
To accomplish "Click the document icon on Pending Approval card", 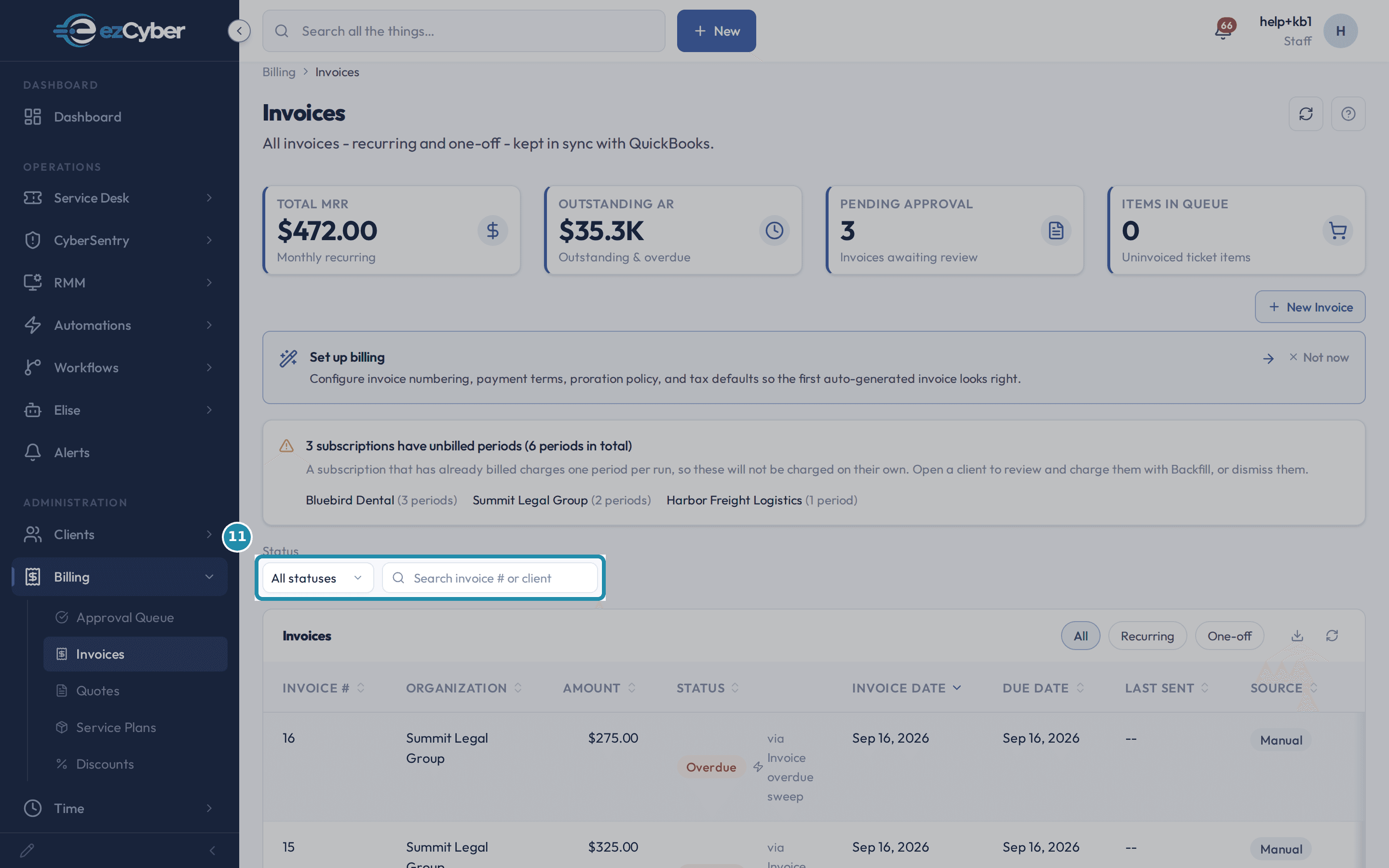I will 1056,231.
